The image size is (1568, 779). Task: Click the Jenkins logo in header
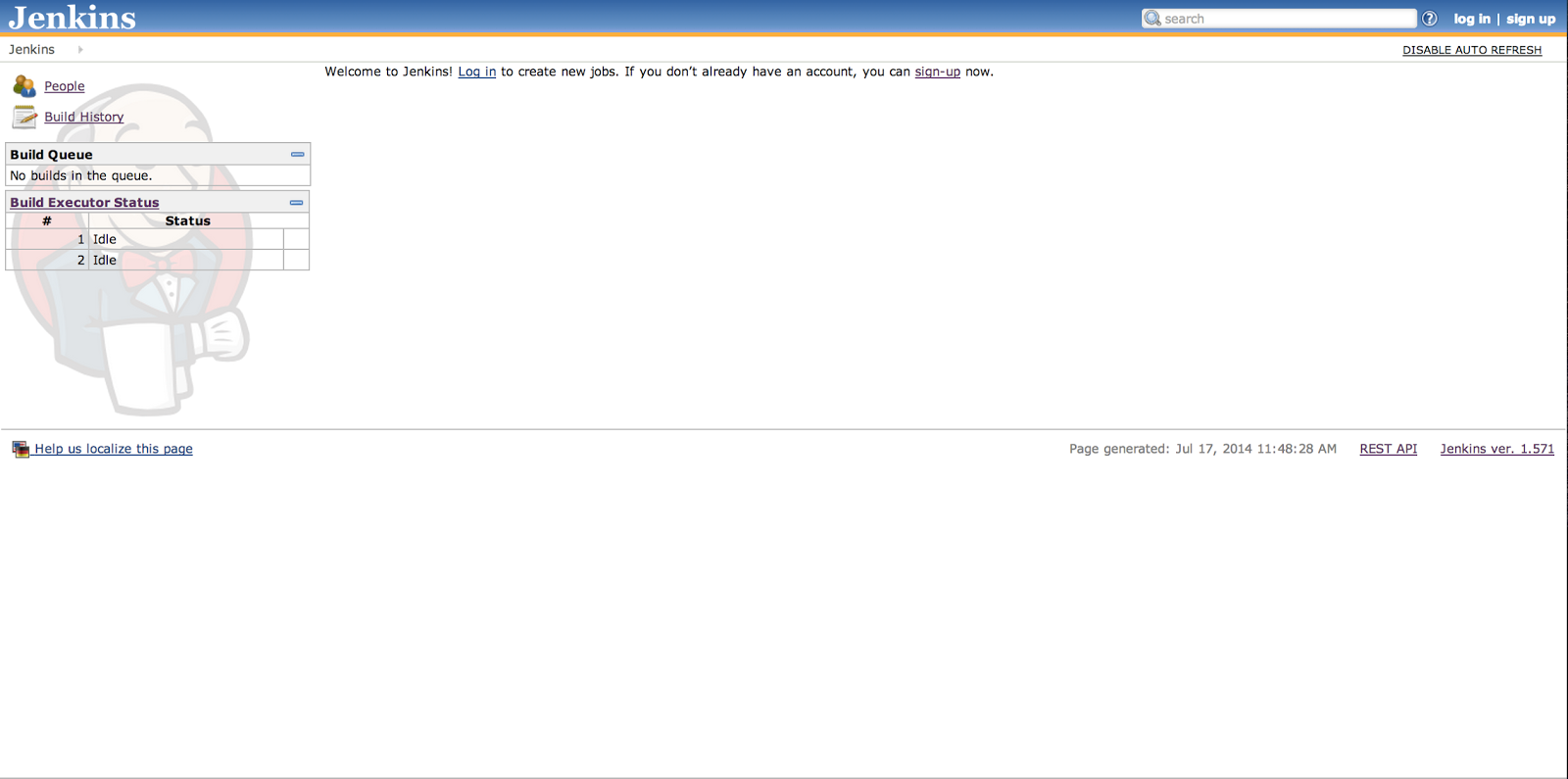coord(73,18)
